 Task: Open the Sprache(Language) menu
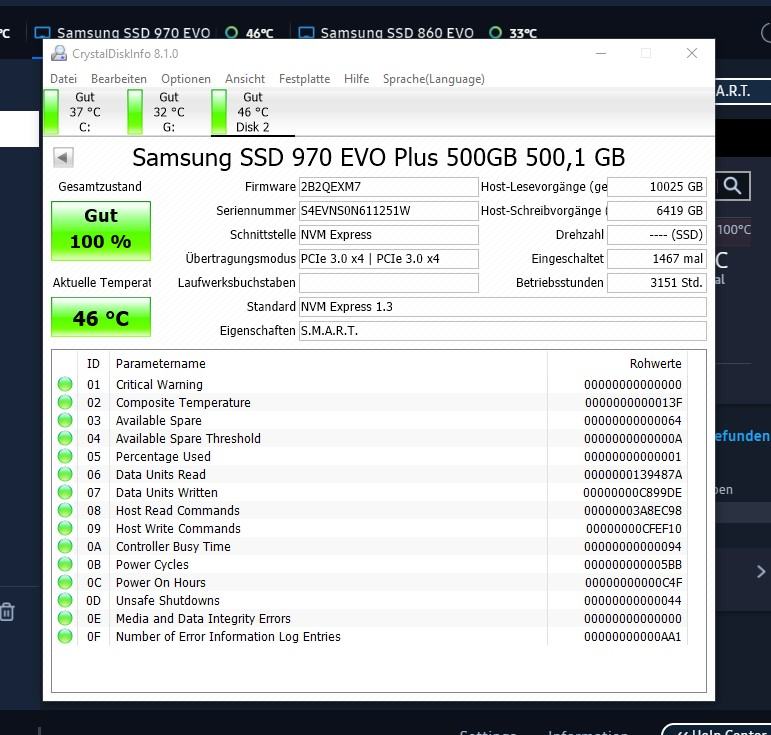tap(434, 79)
